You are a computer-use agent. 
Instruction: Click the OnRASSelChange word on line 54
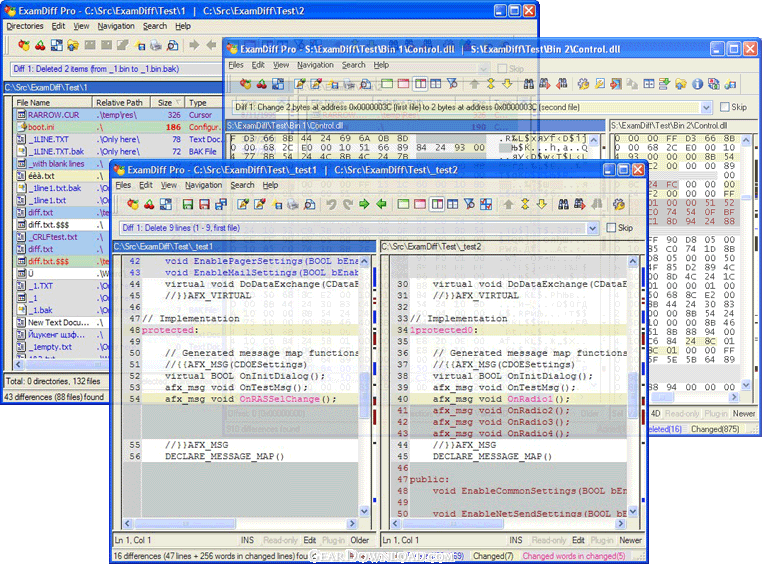[x=279, y=399]
